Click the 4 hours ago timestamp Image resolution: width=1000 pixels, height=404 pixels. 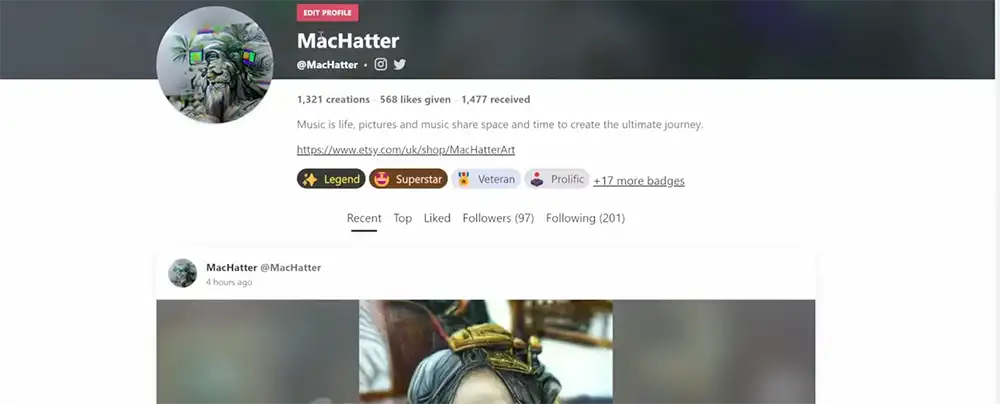229,282
